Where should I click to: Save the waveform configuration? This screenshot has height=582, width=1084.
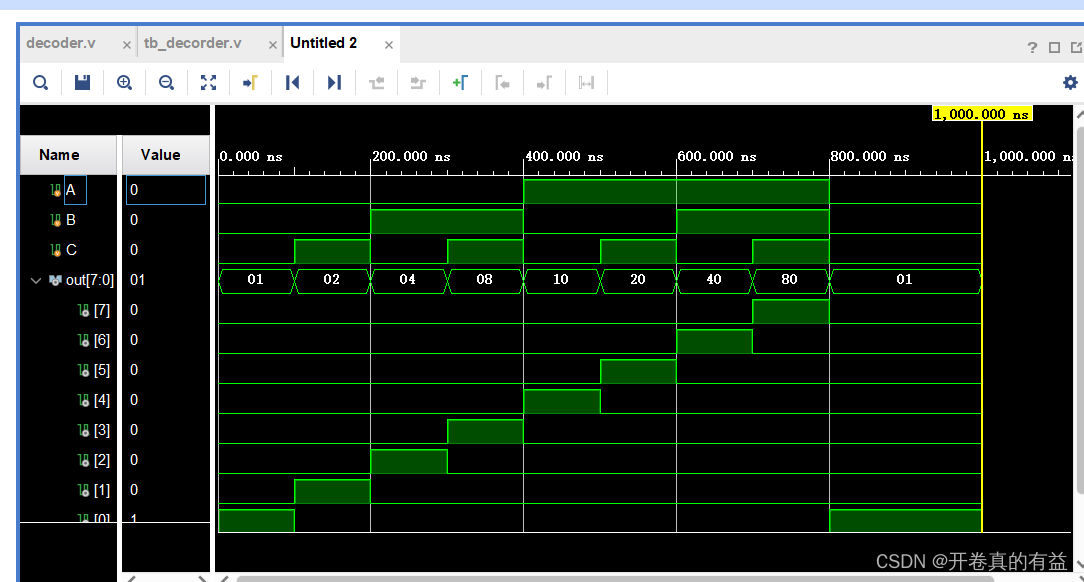[x=82, y=82]
